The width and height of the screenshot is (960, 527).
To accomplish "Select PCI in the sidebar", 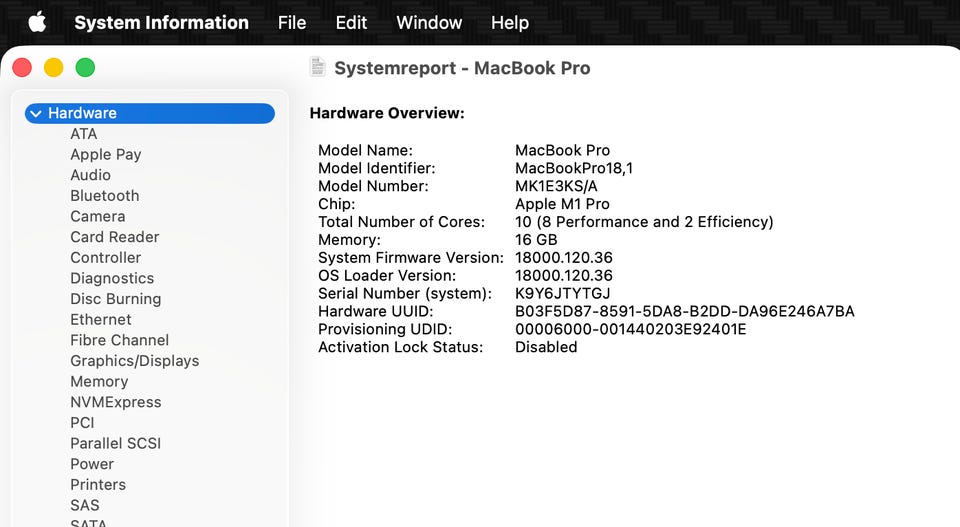I will point(82,423).
